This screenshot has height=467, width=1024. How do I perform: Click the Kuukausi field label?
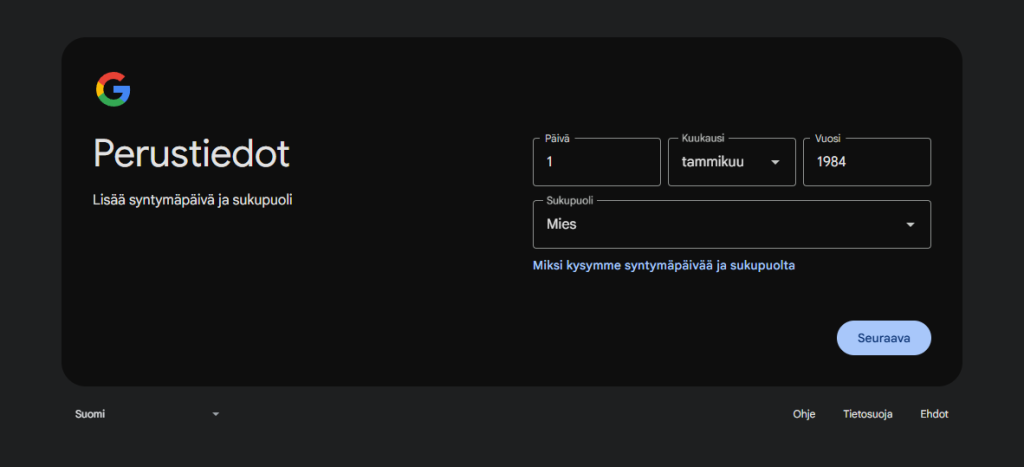pyautogui.click(x=703, y=139)
